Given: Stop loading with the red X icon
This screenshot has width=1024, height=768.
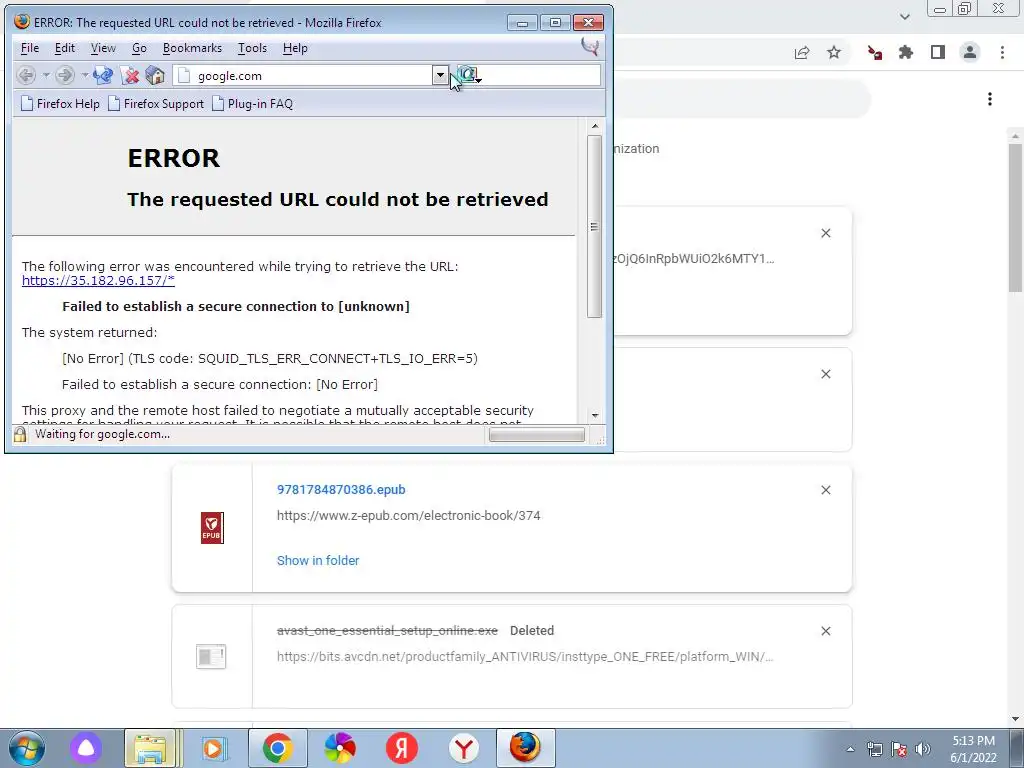Looking at the screenshot, I should click(130, 75).
